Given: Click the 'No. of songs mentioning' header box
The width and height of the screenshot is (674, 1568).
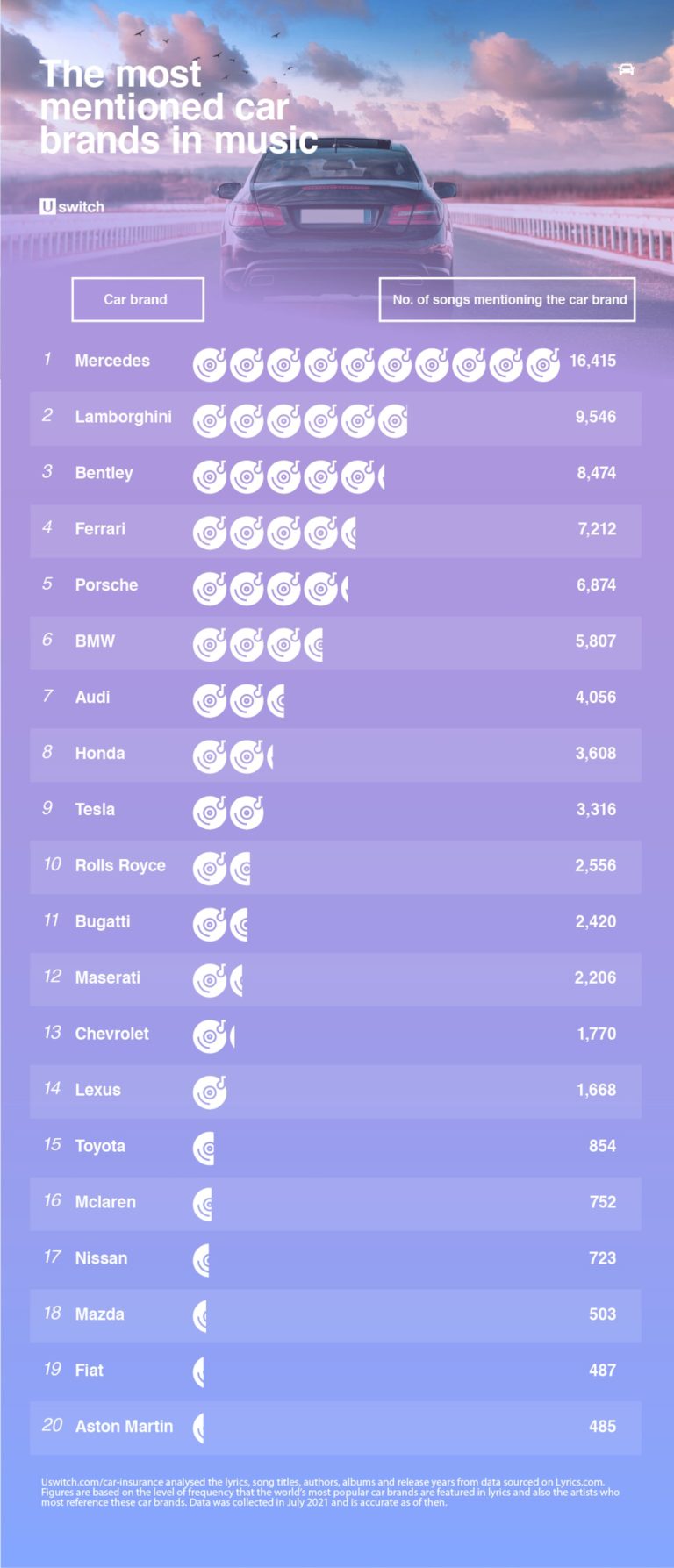Looking at the screenshot, I should (x=507, y=300).
